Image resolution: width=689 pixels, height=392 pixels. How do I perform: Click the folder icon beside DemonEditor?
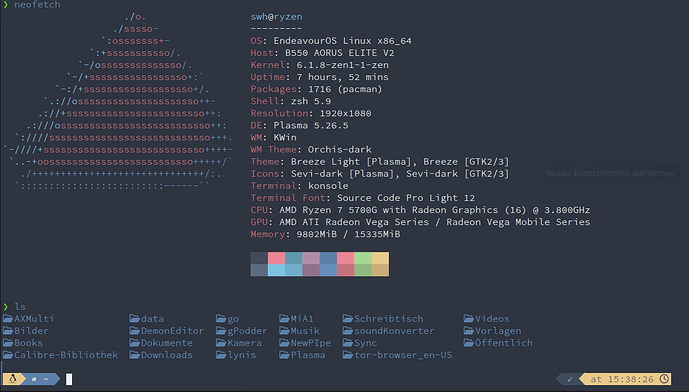134,330
